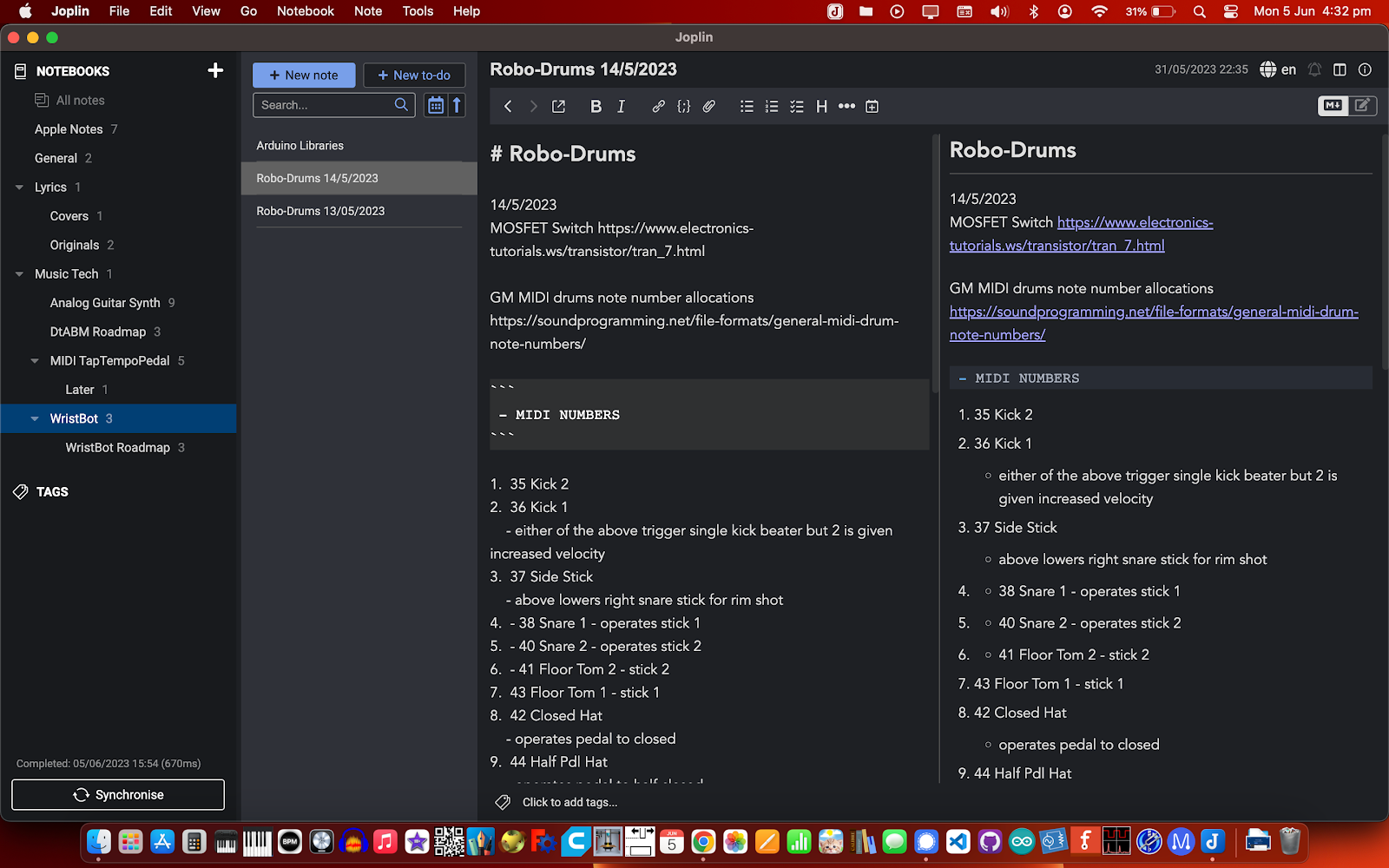This screenshot has width=1389, height=868.
Task: Go back in note history
Action: pyautogui.click(x=508, y=106)
